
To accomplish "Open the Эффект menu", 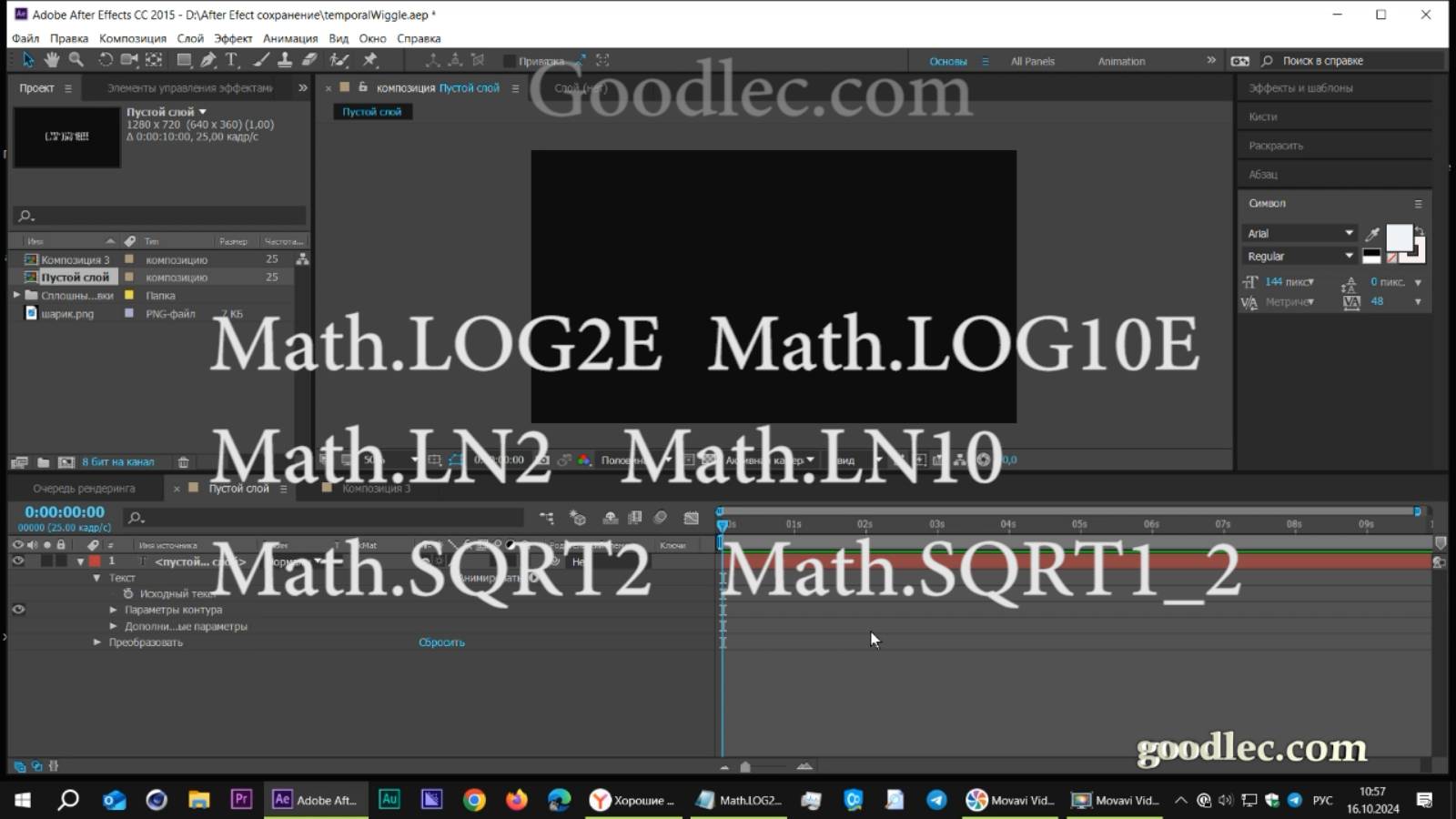I will point(233,38).
